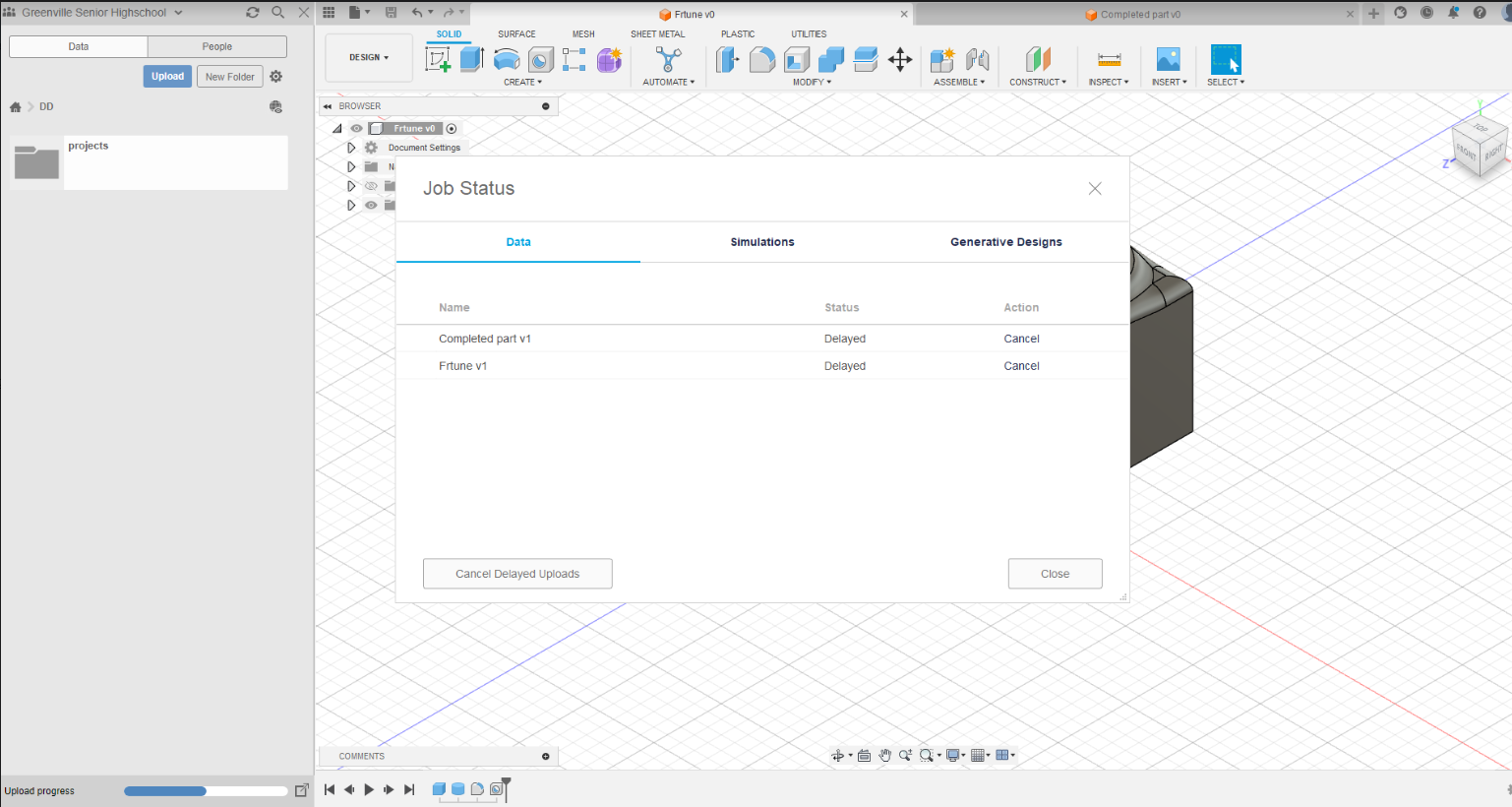
Task: Click the activation radio button beside Frtune v0
Action: click(x=451, y=128)
